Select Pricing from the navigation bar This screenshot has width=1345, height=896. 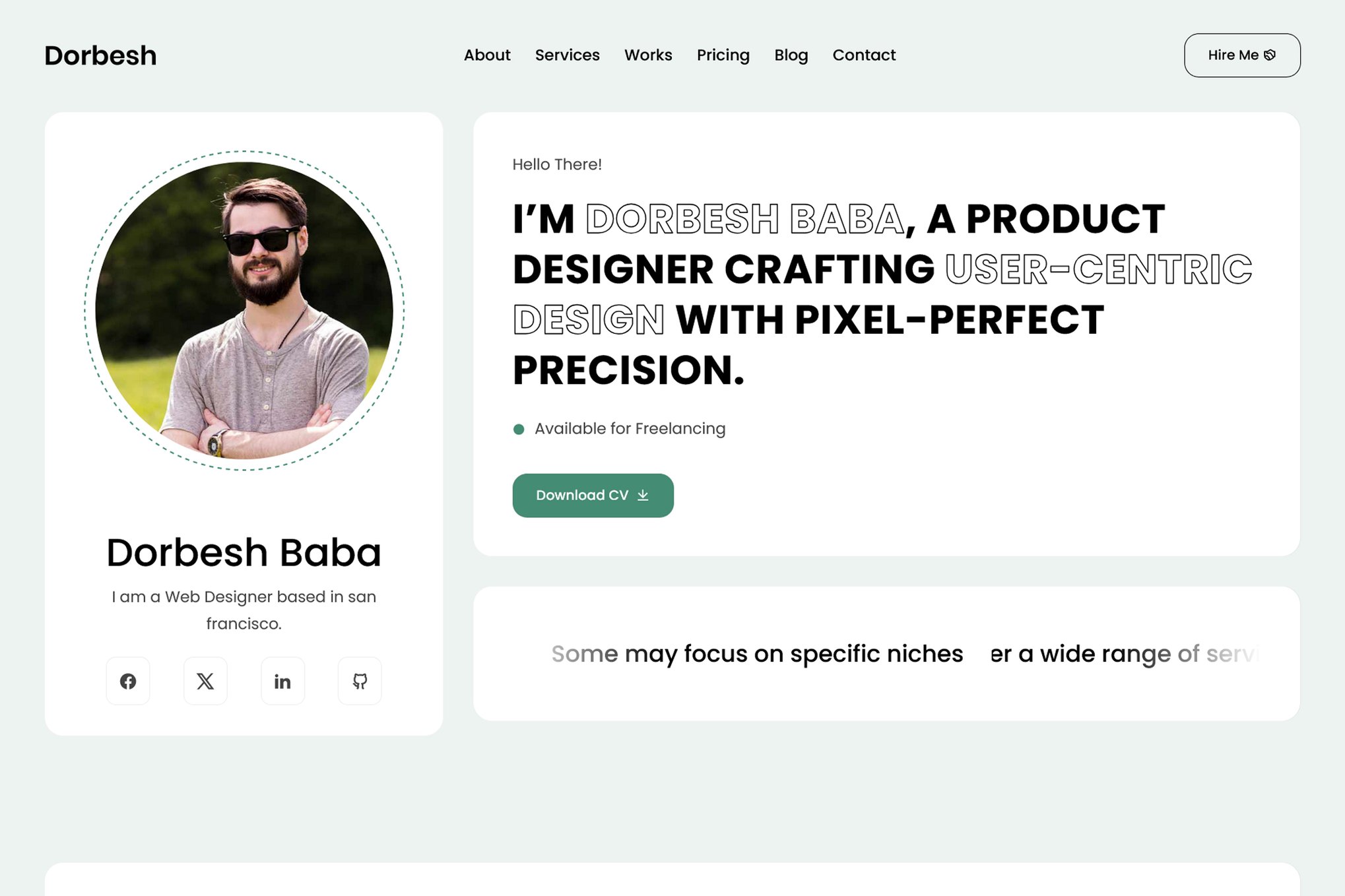723,55
